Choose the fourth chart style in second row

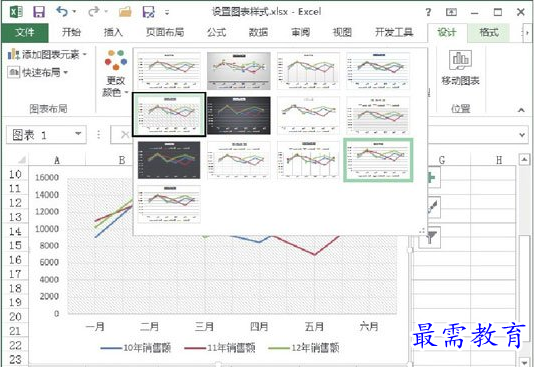click(x=378, y=115)
